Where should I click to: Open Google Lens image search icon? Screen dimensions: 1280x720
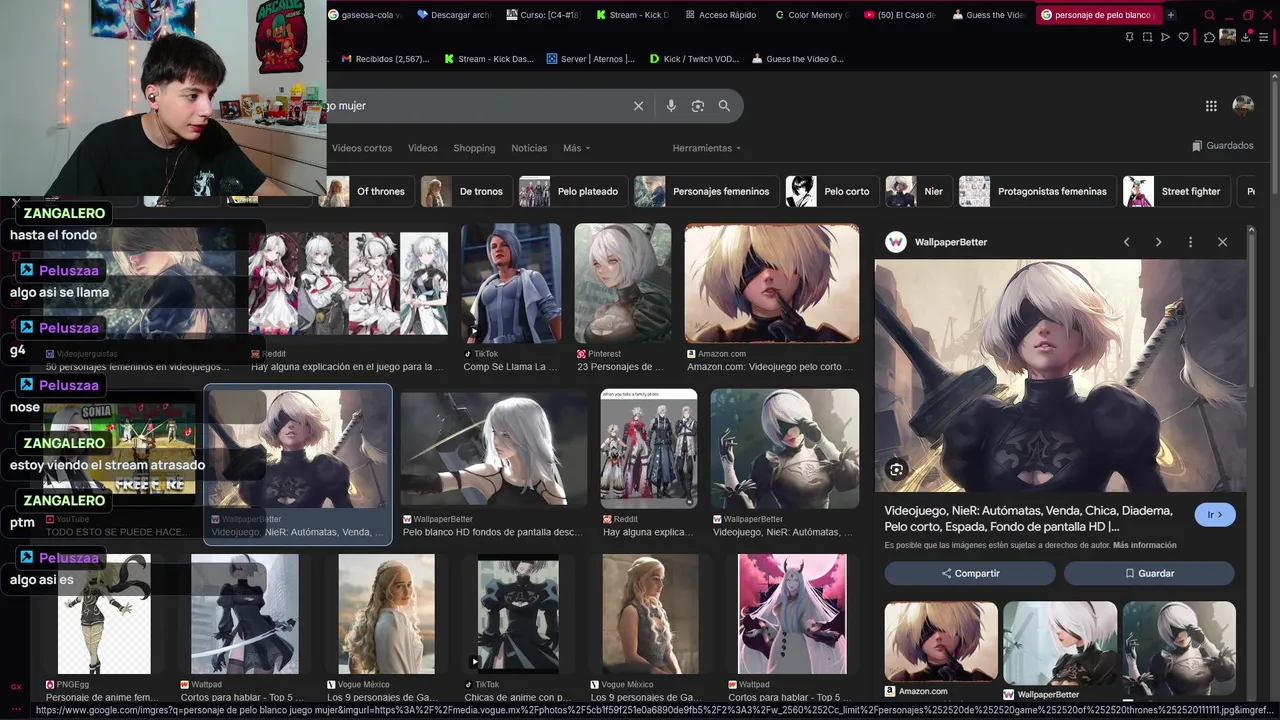pos(698,106)
